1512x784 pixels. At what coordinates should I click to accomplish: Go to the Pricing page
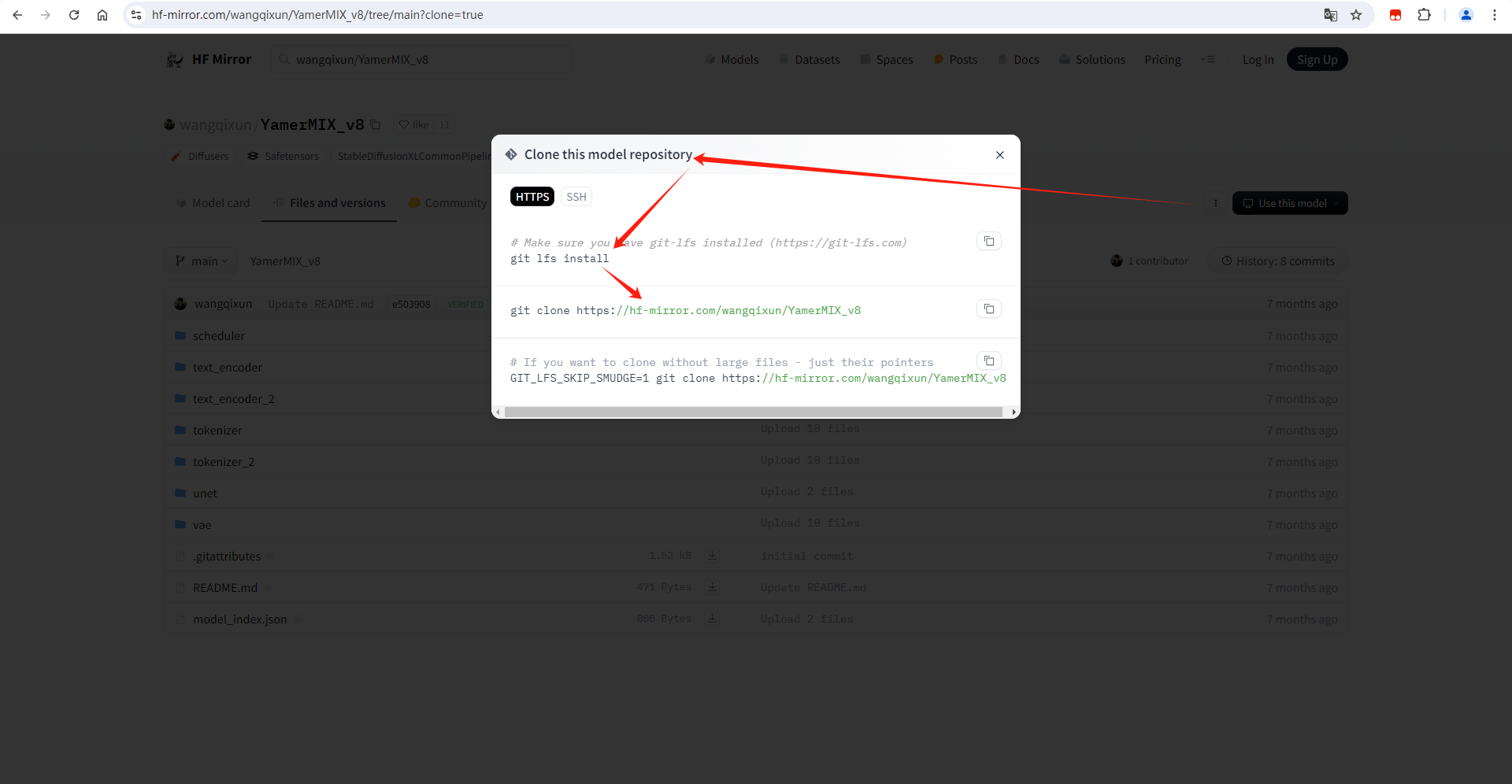[1162, 60]
